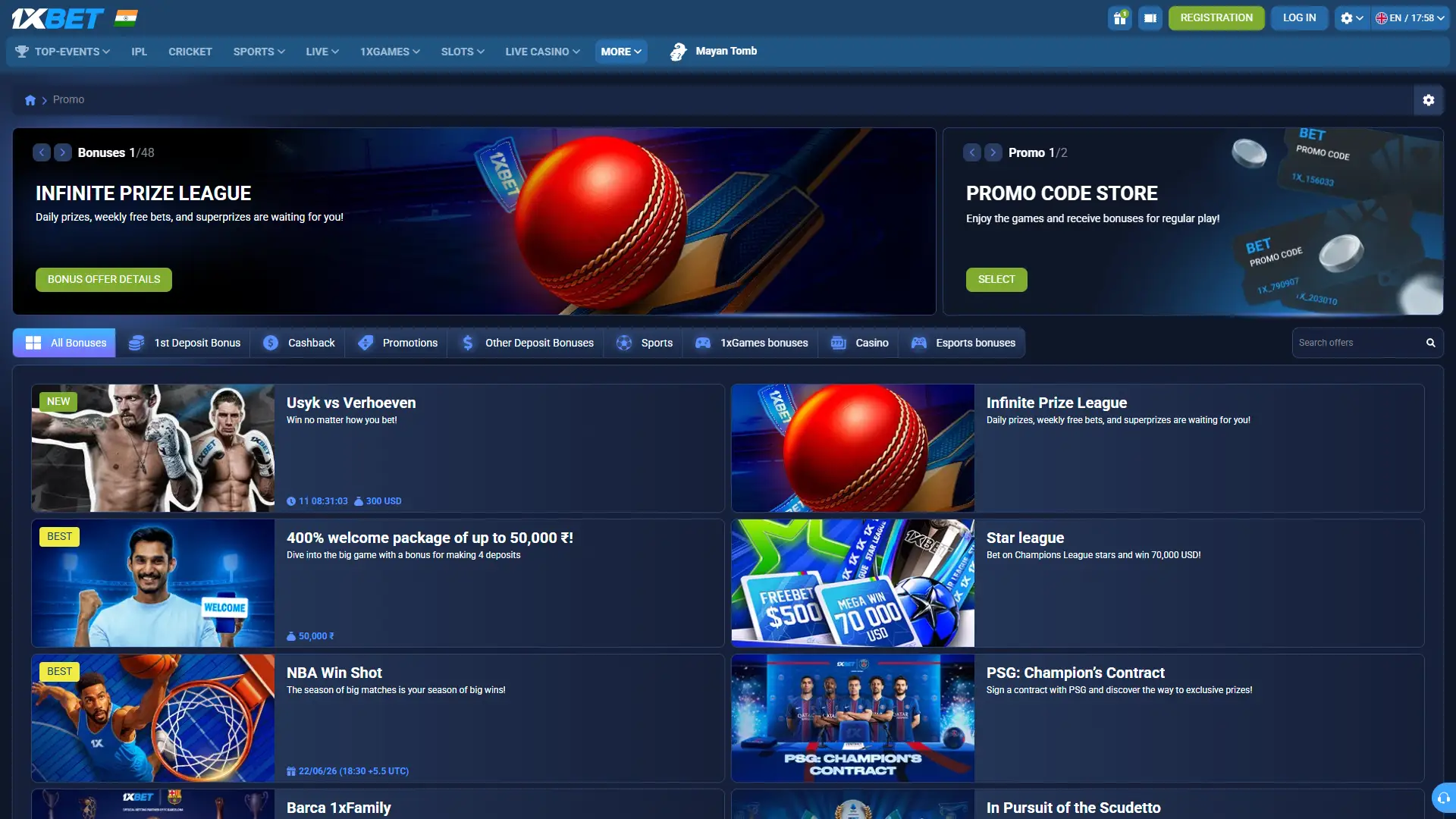1456x819 pixels.
Task: Select the Casino bonuses tab
Action: click(860, 343)
